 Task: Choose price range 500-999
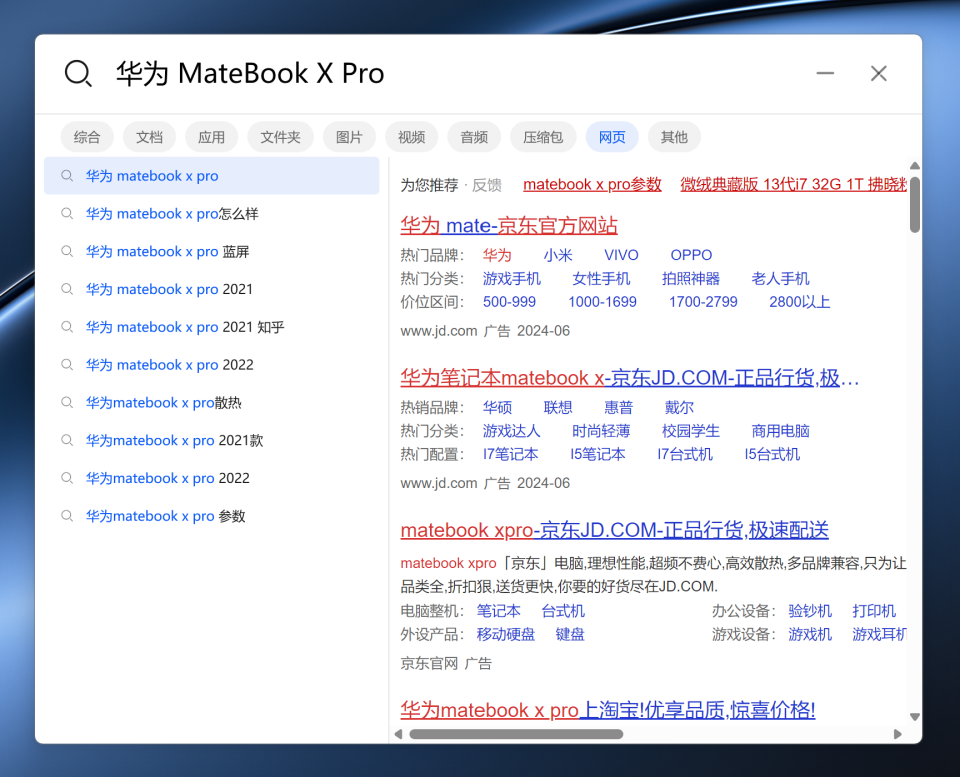pos(509,302)
